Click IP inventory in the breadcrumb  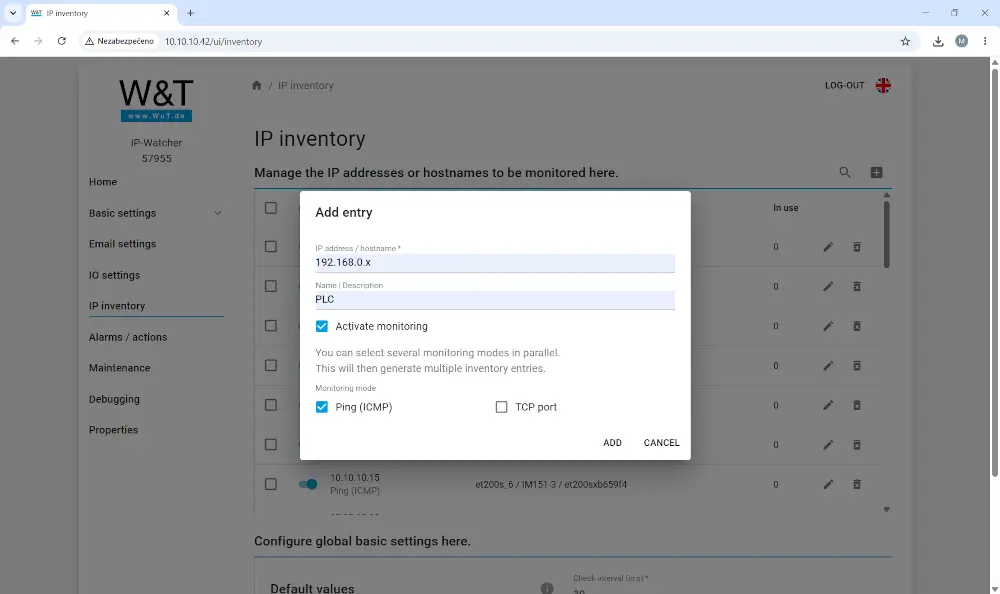click(x=305, y=85)
